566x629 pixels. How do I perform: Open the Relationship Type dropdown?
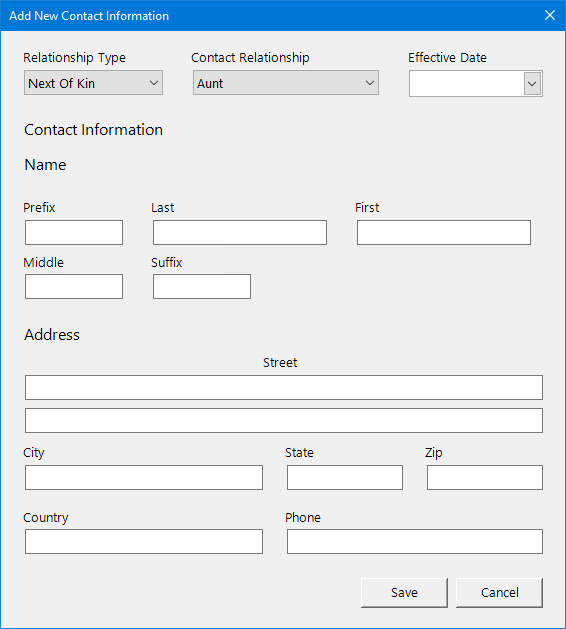tap(93, 83)
